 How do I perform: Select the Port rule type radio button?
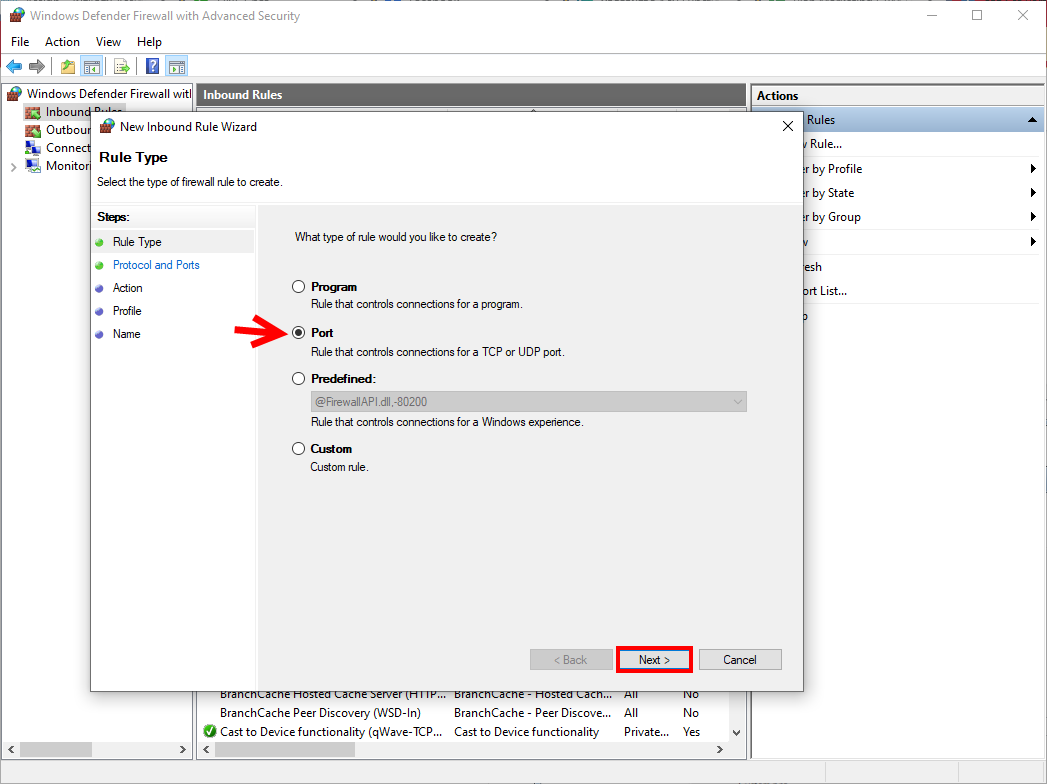(x=298, y=333)
